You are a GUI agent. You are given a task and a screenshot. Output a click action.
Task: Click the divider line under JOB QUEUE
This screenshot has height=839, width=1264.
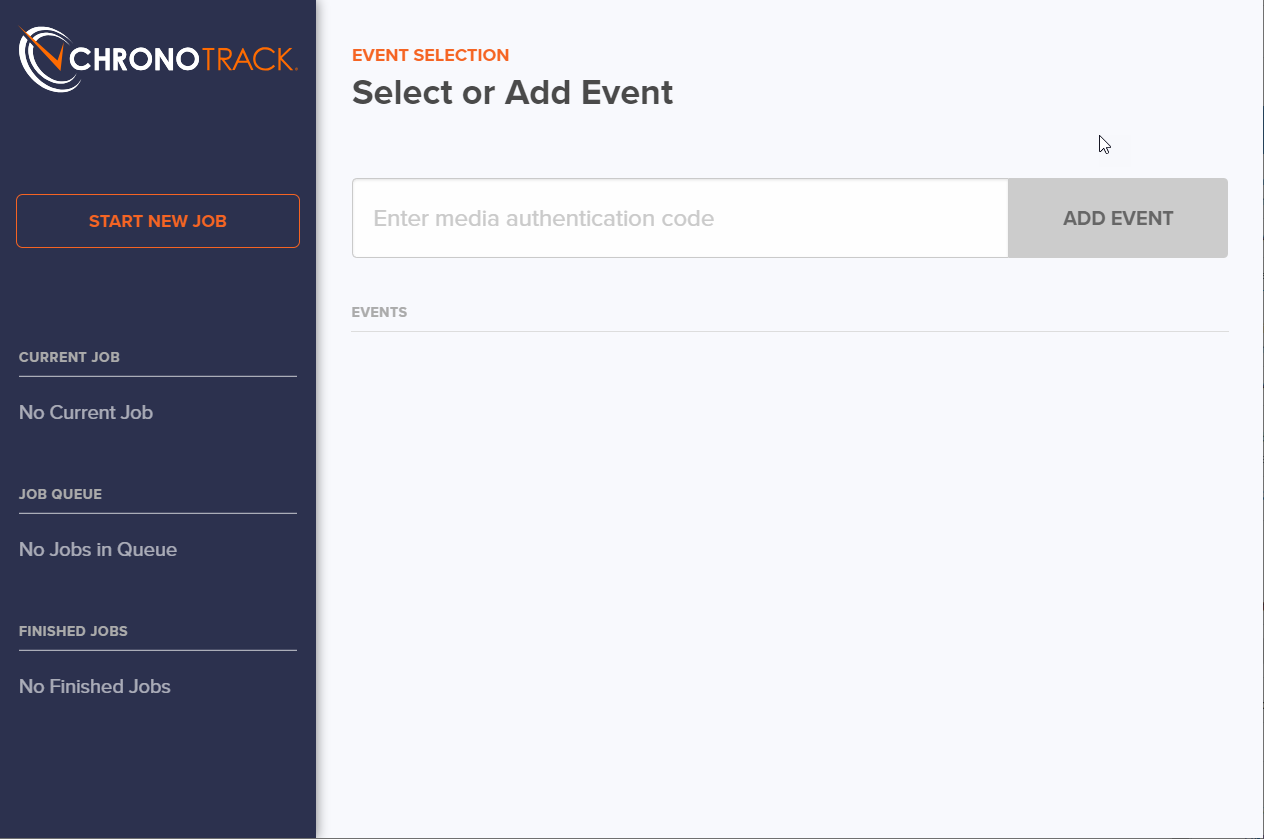(158, 513)
